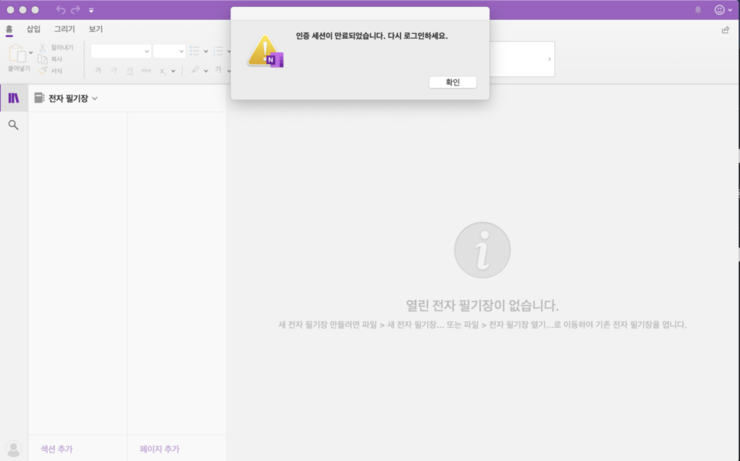The image size is (740, 461).
Task: Click the warning OneNote icon in dialog
Action: [265, 51]
